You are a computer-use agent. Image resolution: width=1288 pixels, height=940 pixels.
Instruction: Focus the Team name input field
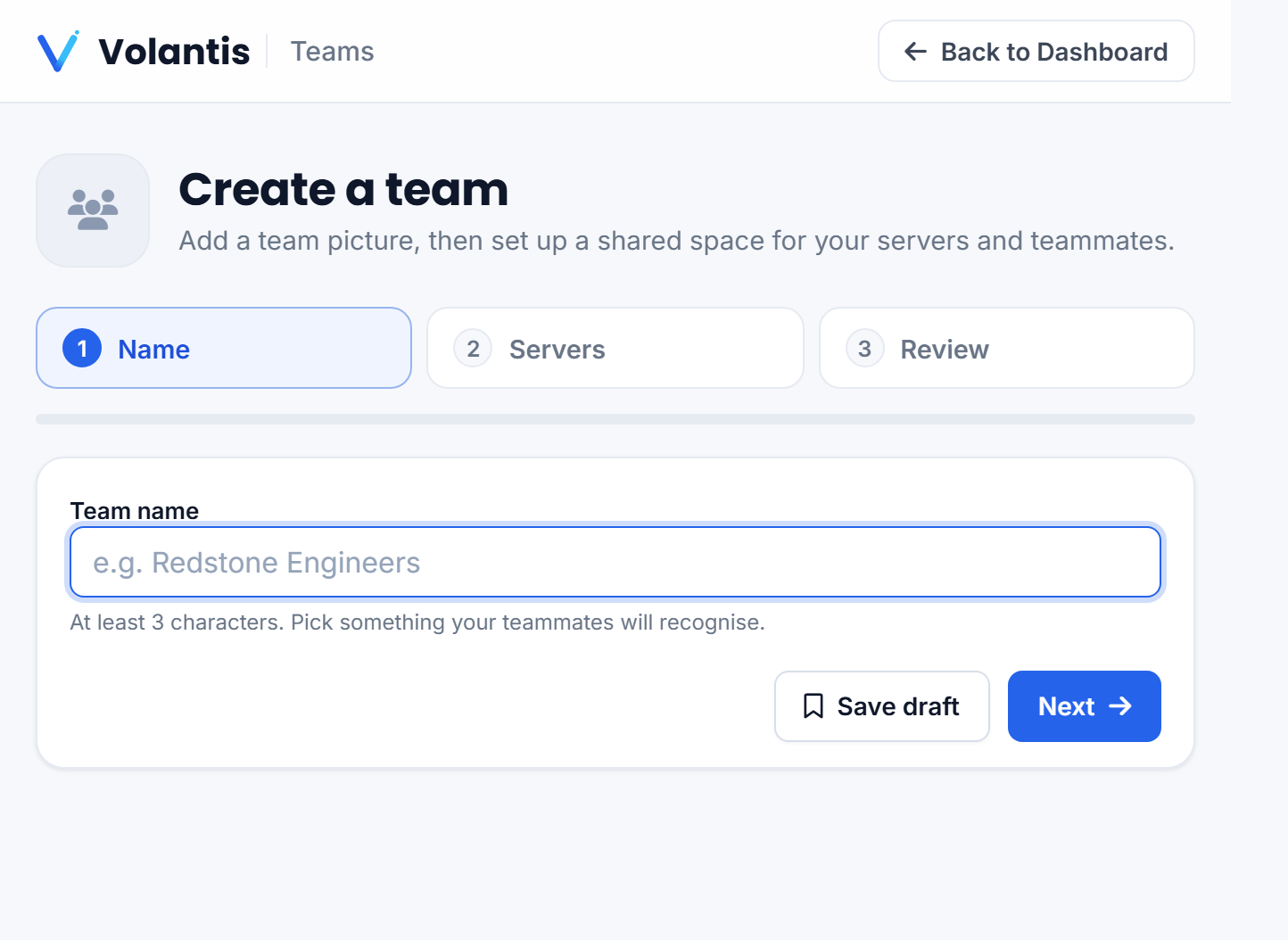[x=615, y=562]
